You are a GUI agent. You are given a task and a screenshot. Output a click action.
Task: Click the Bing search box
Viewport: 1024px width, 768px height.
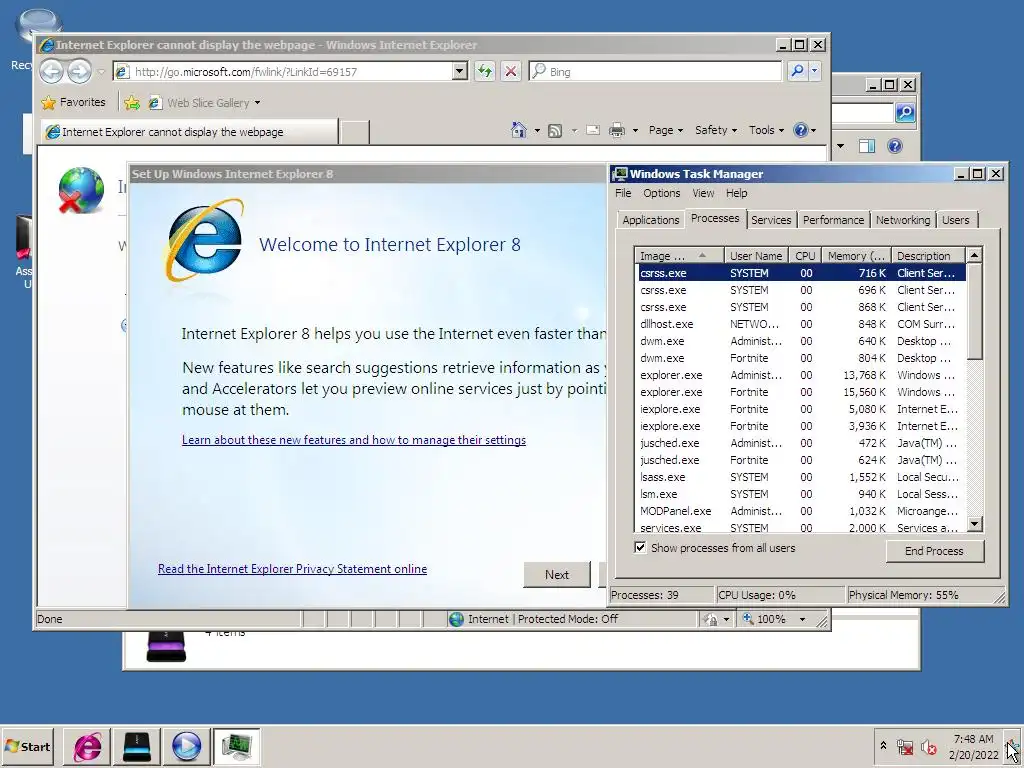pyautogui.click(x=655, y=71)
